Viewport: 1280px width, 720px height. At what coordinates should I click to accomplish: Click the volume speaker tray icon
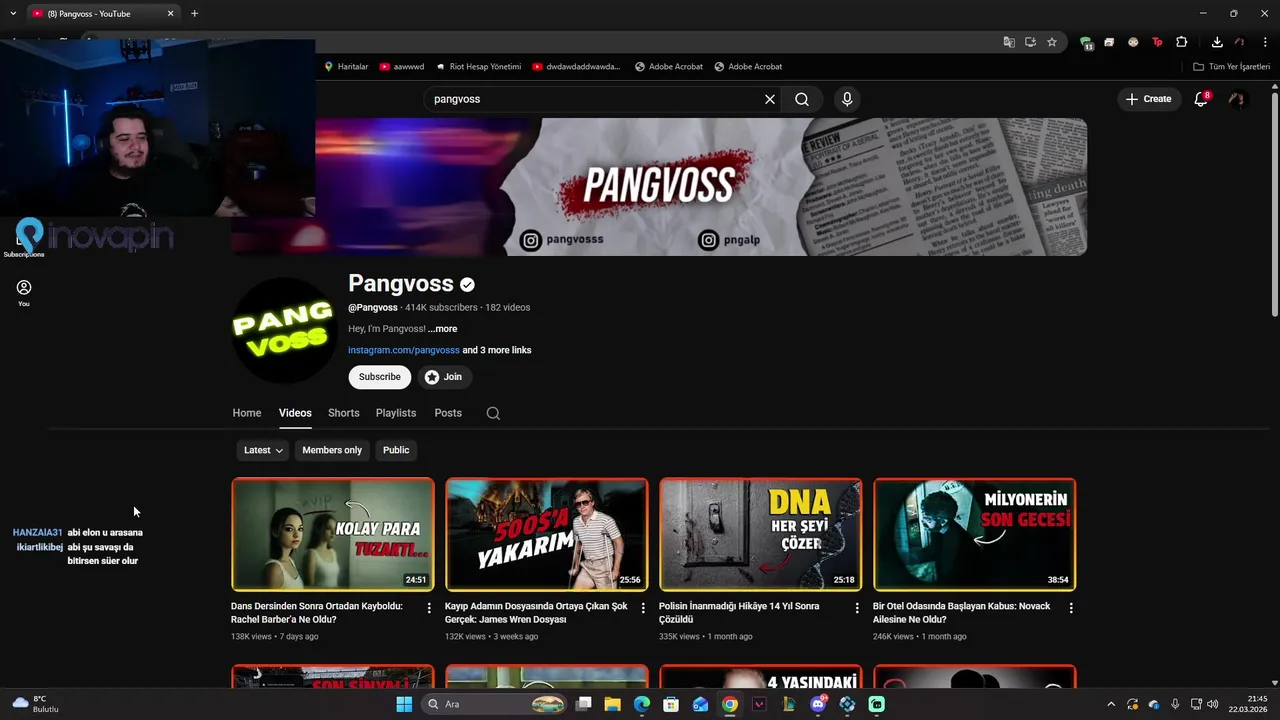tap(1212, 704)
